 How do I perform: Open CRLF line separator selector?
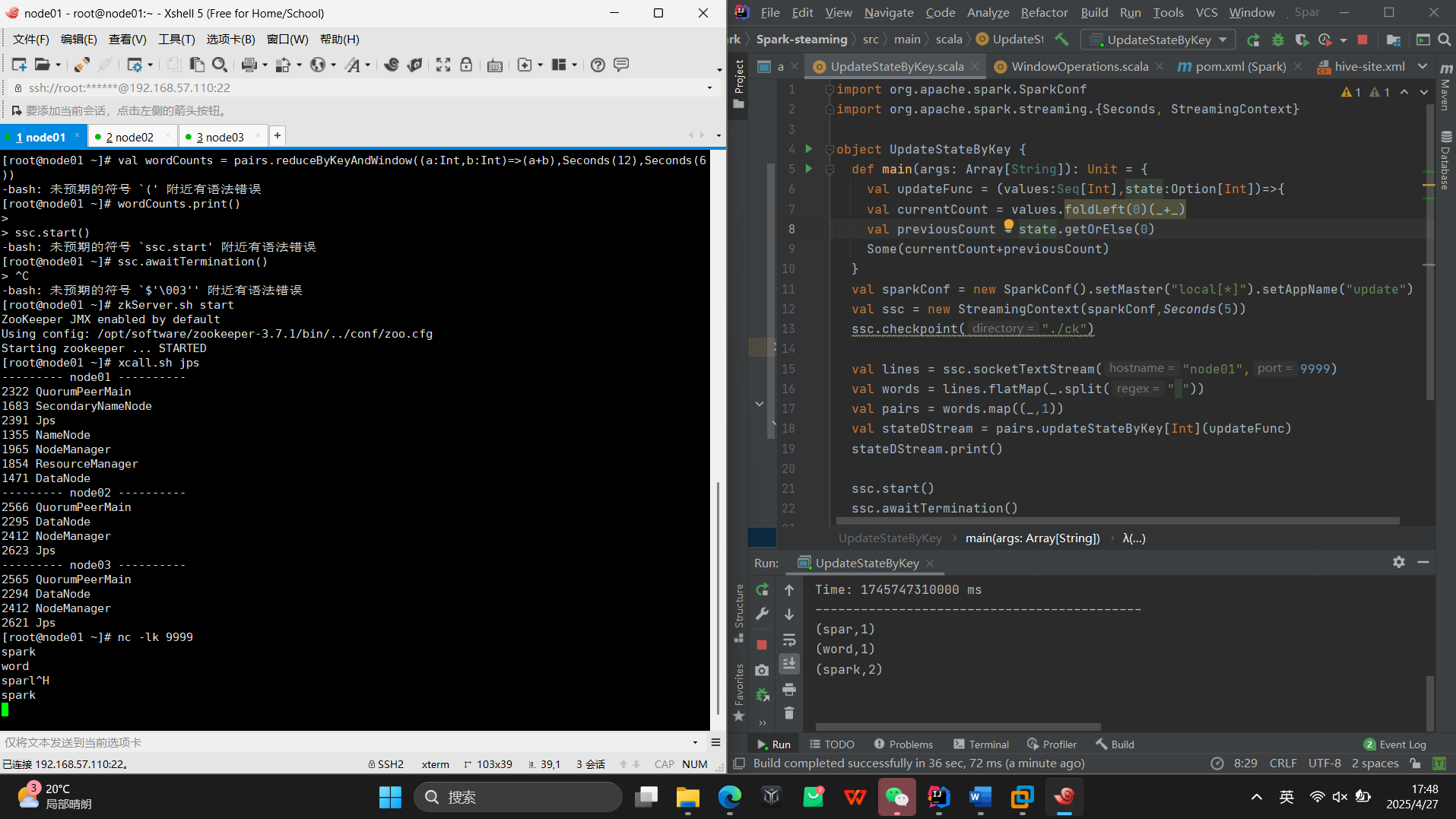pyautogui.click(x=1283, y=763)
